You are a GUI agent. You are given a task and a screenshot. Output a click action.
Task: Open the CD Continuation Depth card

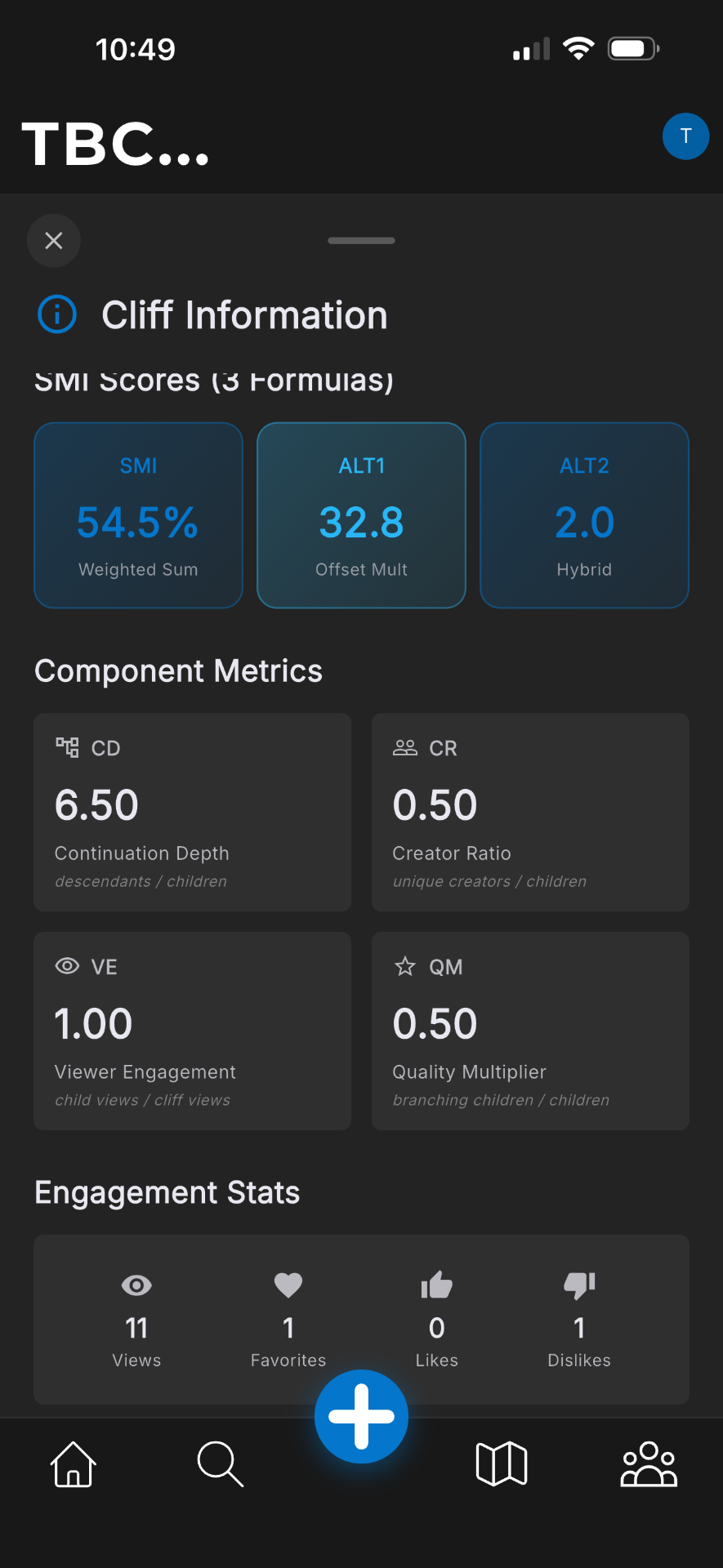point(193,813)
